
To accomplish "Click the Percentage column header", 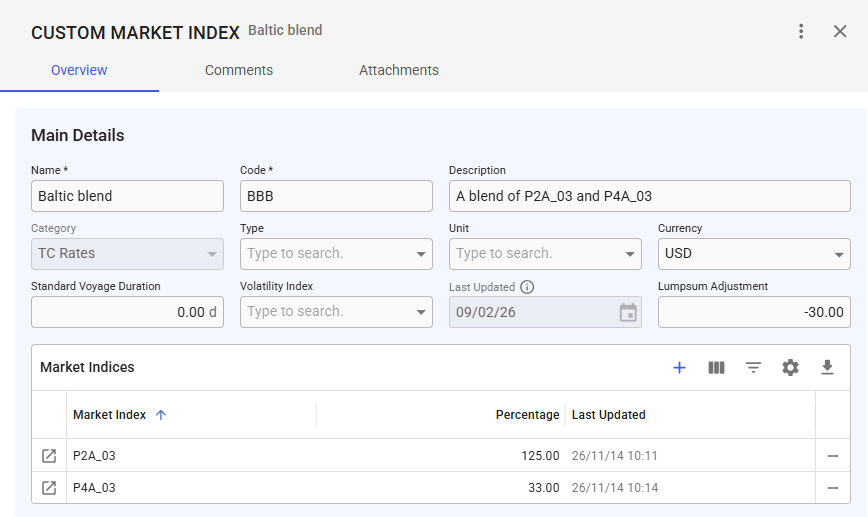I will [527, 415].
